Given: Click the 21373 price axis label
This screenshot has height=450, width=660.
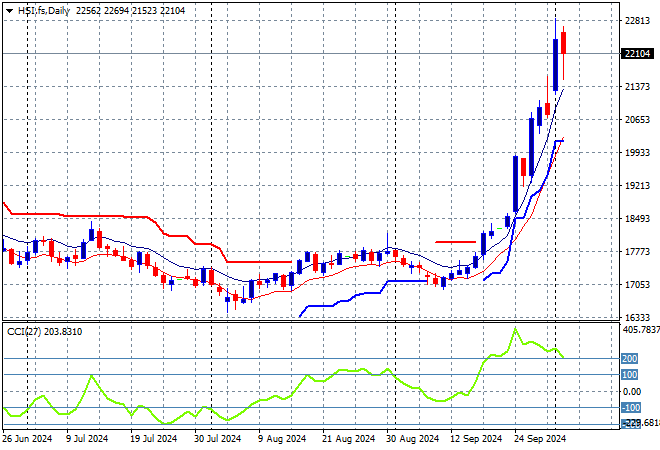Looking at the screenshot, I should [x=637, y=87].
